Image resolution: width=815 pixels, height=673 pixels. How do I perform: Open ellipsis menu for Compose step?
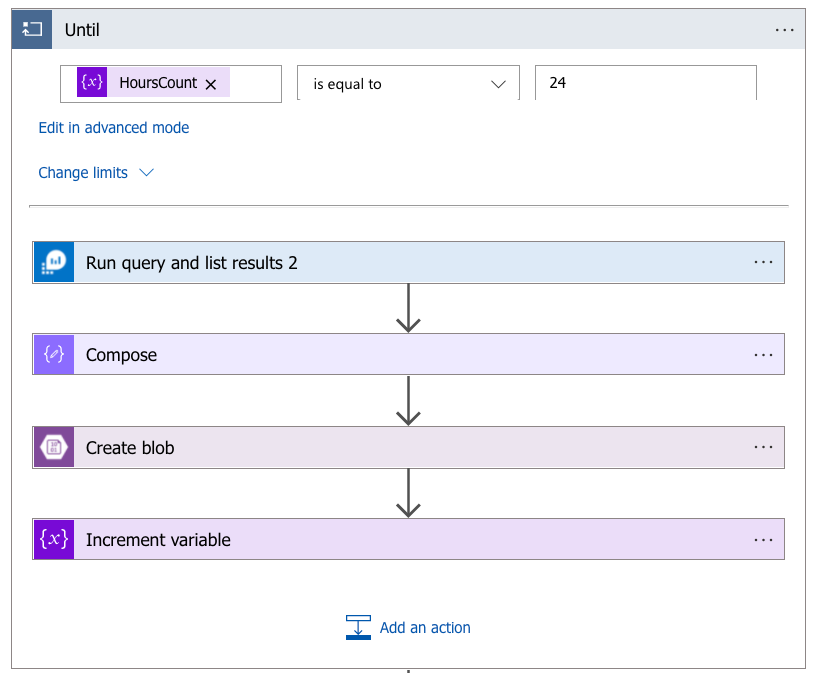(763, 354)
